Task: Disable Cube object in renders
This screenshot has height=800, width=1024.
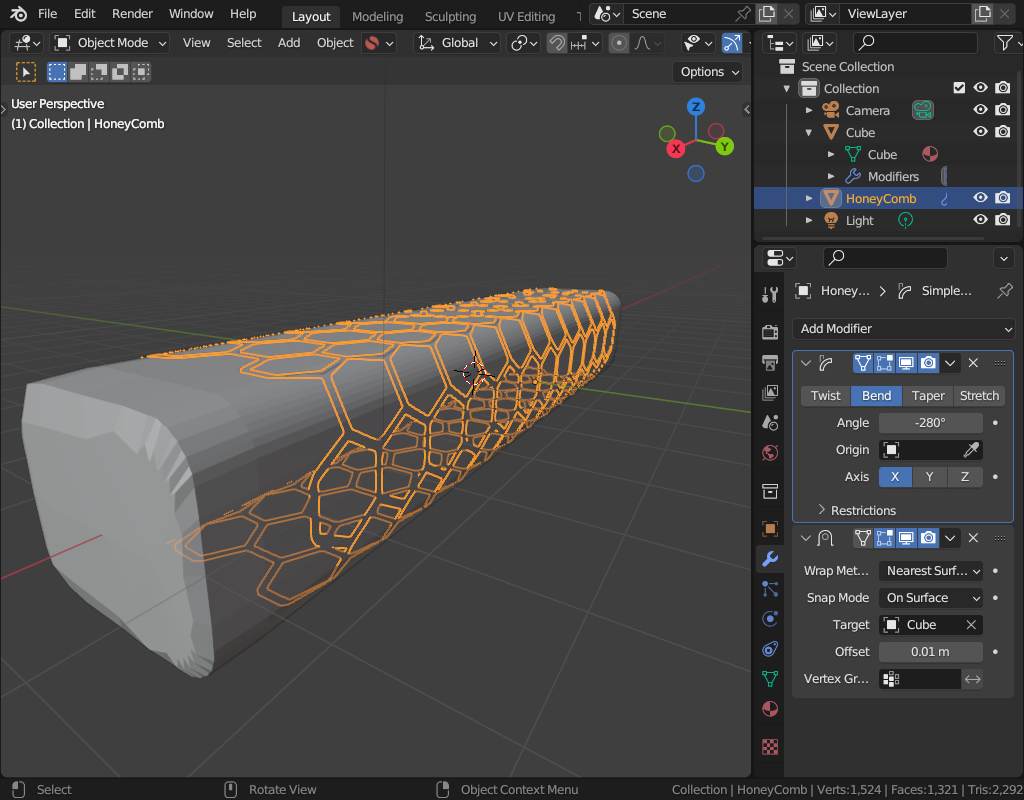Action: (x=1002, y=132)
